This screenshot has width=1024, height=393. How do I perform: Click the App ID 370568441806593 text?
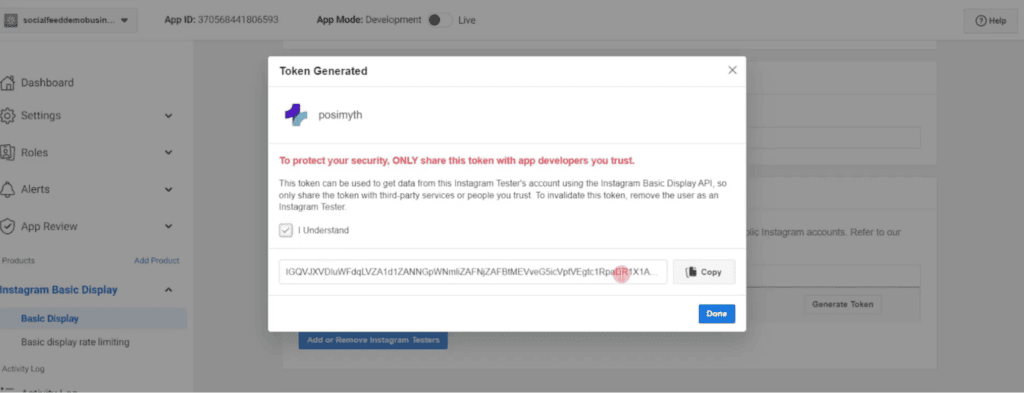(x=221, y=20)
